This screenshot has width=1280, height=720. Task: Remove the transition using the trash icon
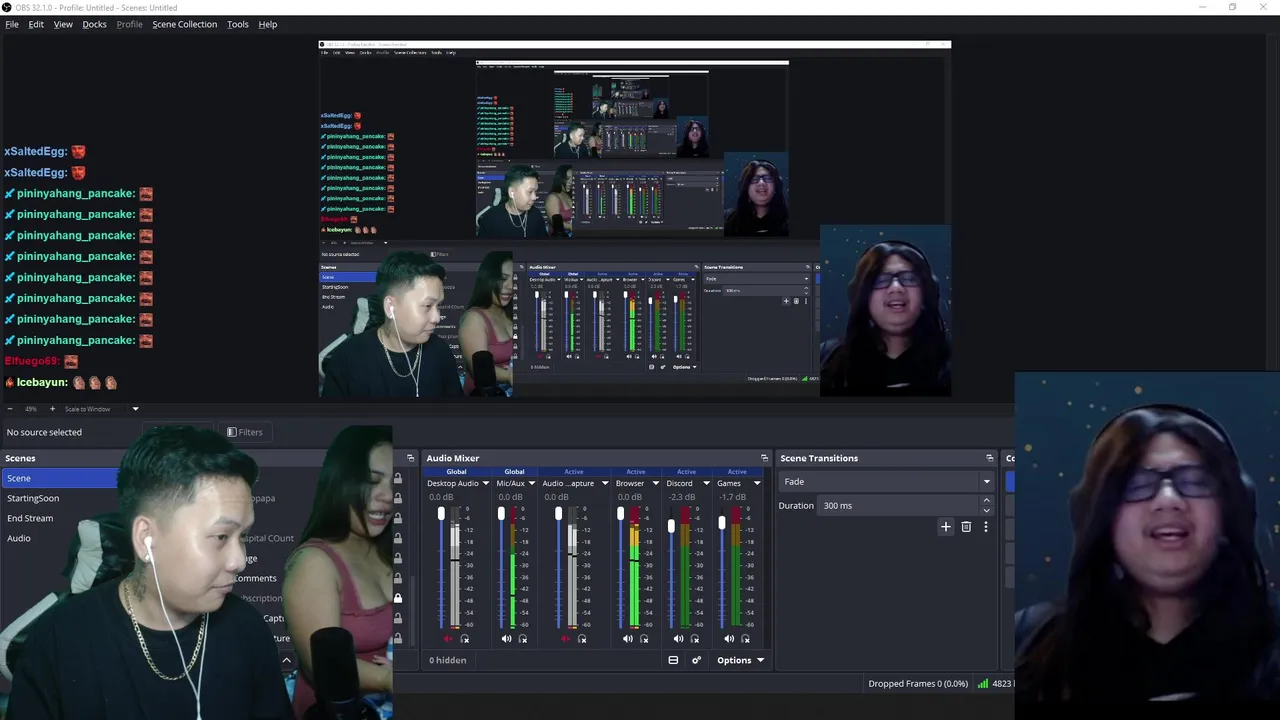tap(966, 526)
